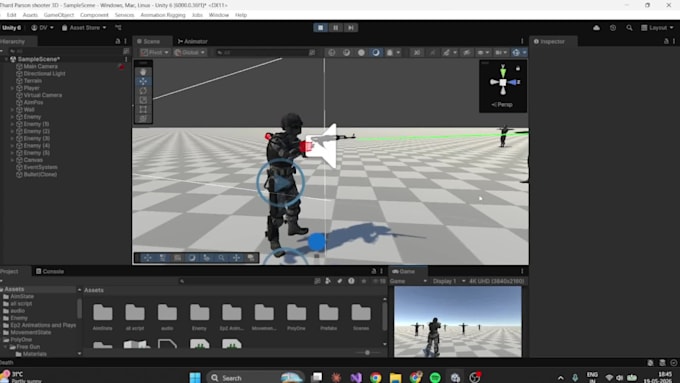Open the GameObject menu

tap(59, 15)
